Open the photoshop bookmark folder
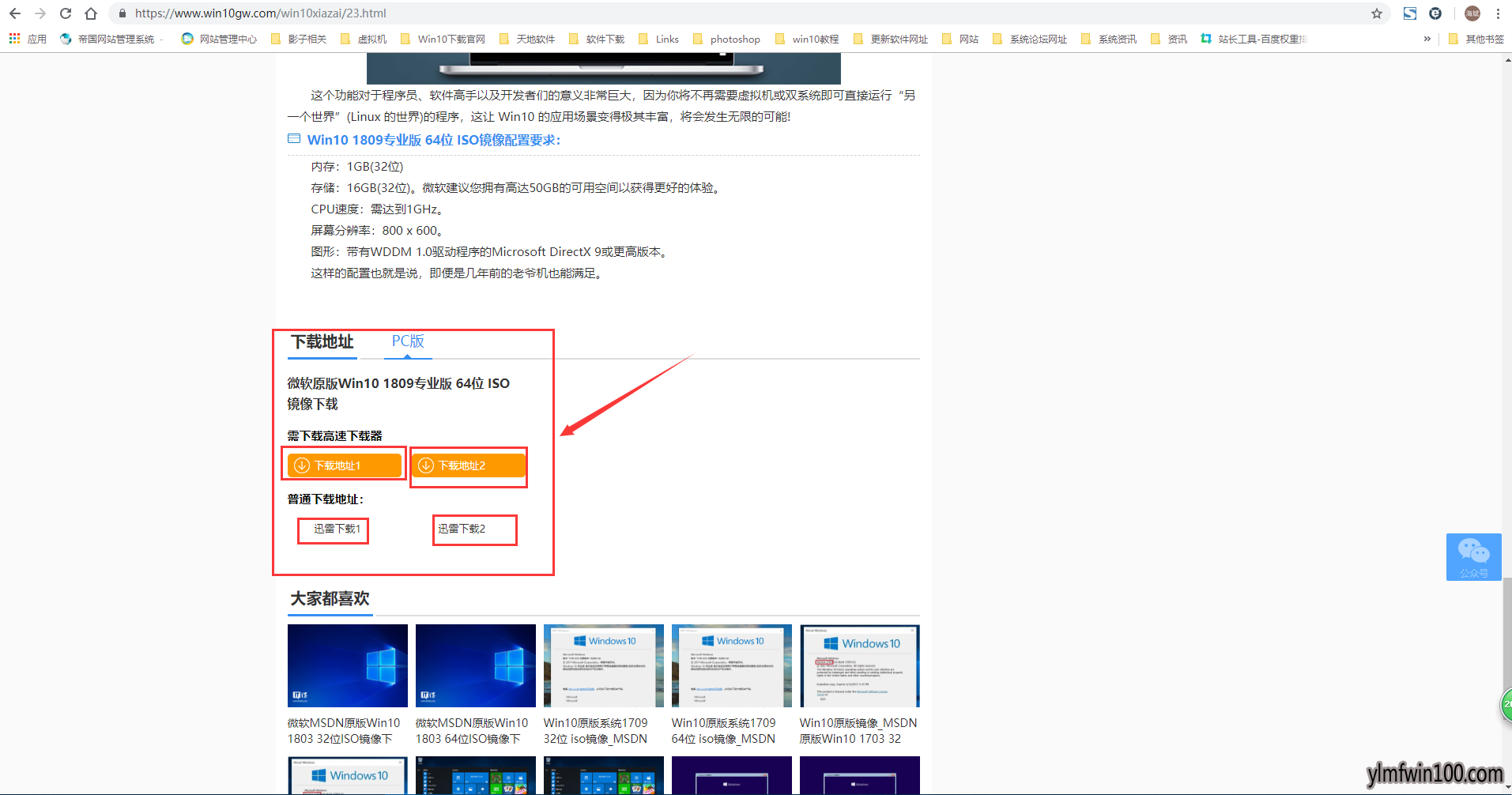 click(726, 39)
